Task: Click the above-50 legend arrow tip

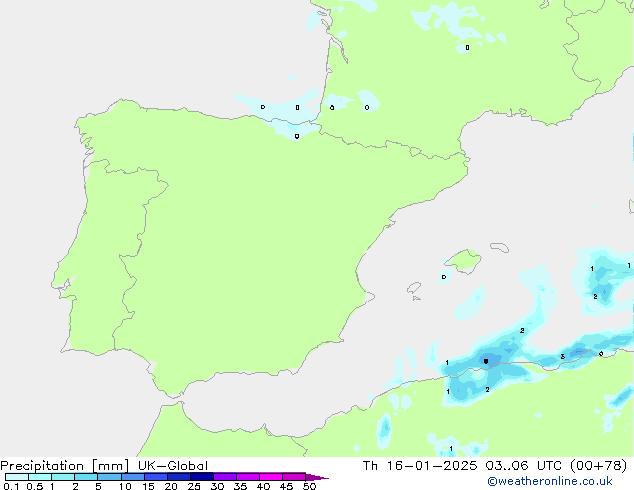Action: tap(317, 477)
